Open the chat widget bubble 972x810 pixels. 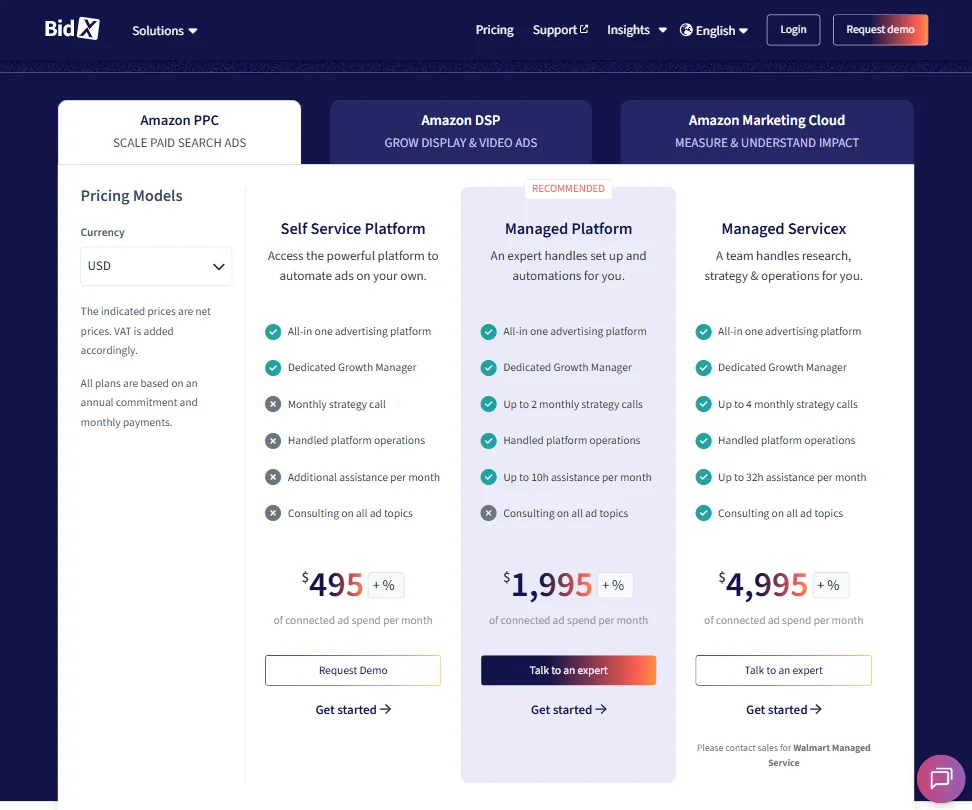click(940, 778)
